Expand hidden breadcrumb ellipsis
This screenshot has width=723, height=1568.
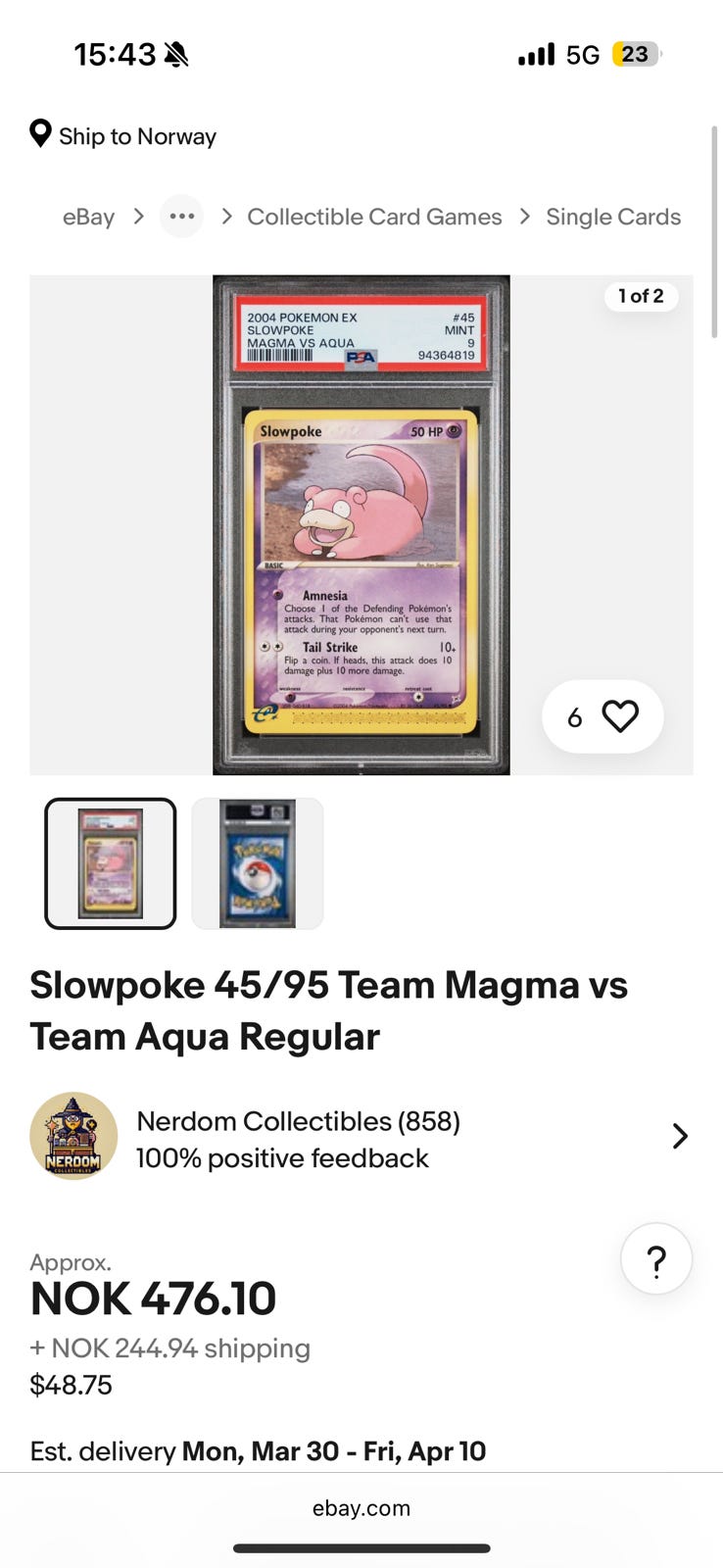[x=182, y=217]
